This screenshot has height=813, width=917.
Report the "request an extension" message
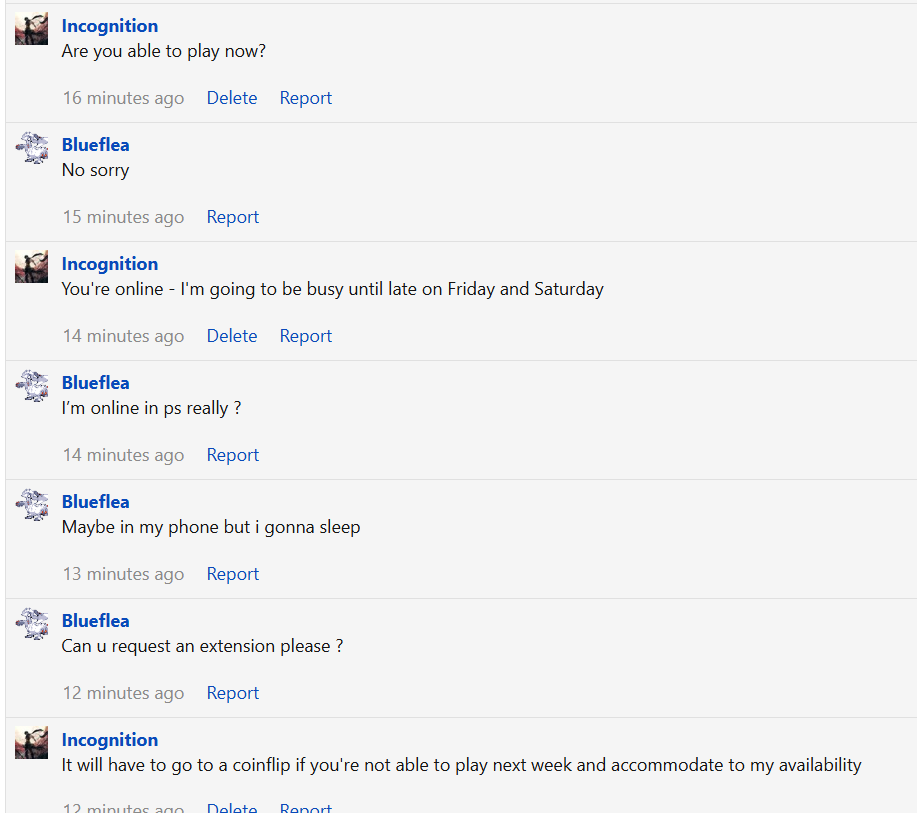click(x=232, y=693)
